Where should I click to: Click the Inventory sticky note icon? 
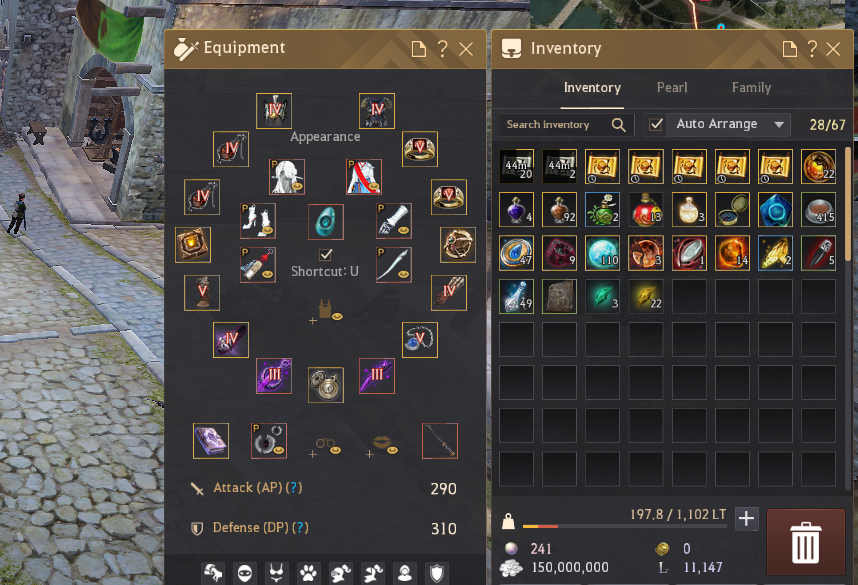[x=790, y=49]
